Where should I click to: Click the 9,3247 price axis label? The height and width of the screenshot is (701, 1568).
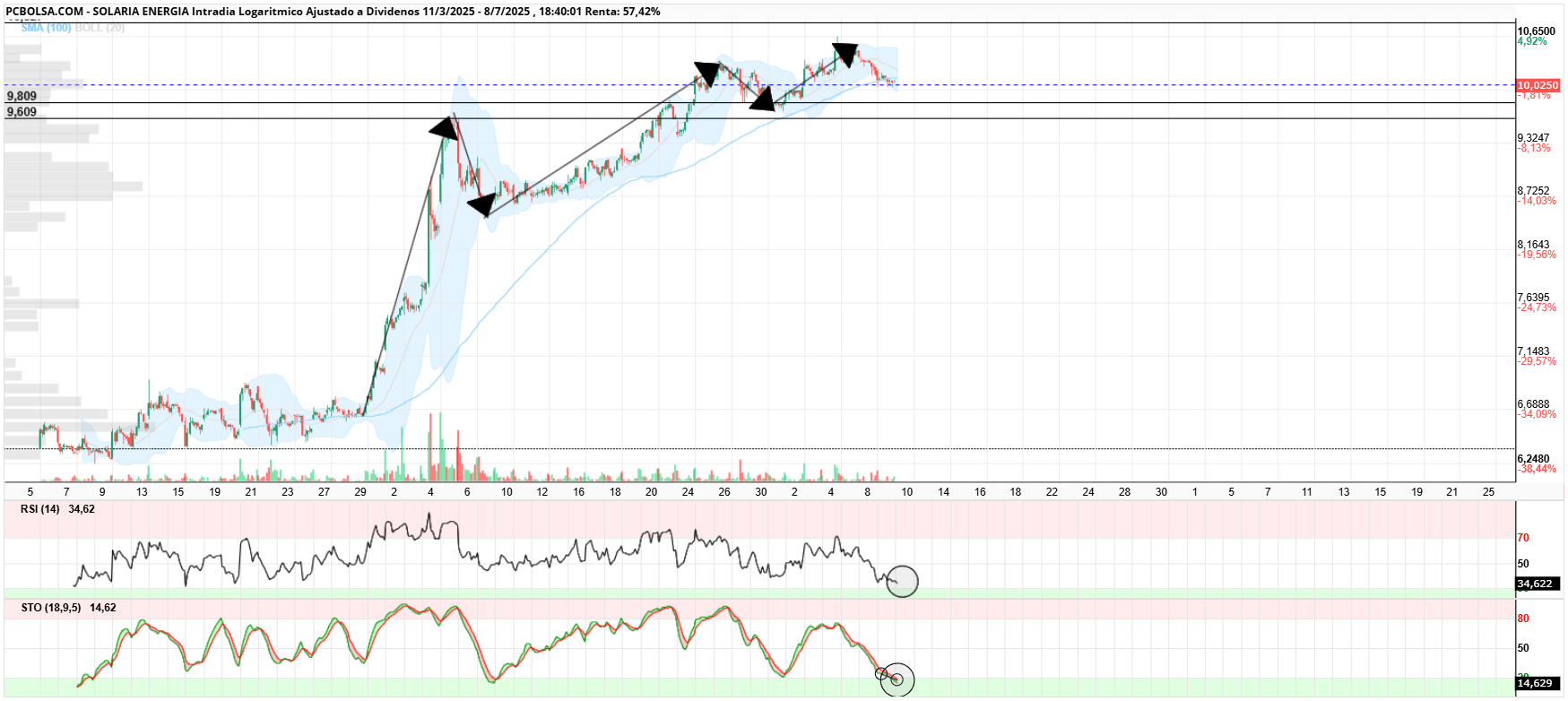tap(1533, 138)
